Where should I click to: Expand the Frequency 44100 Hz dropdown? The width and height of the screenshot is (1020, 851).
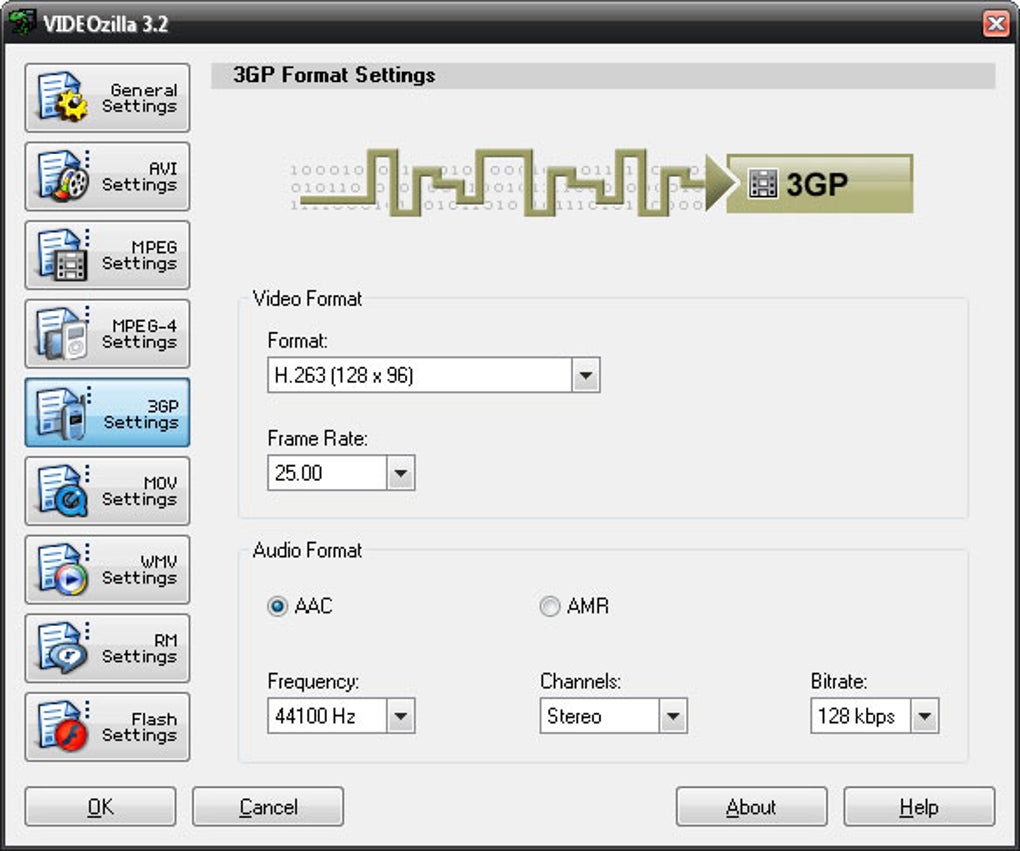[x=400, y=716]
